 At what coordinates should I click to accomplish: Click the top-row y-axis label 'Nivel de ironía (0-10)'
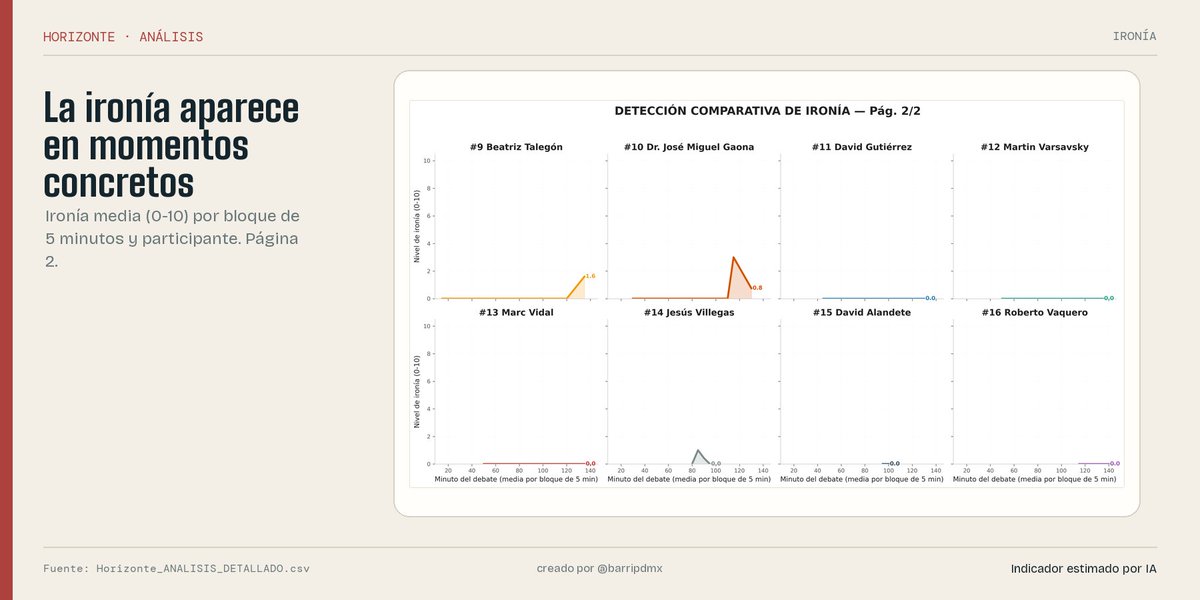[417, 228]
